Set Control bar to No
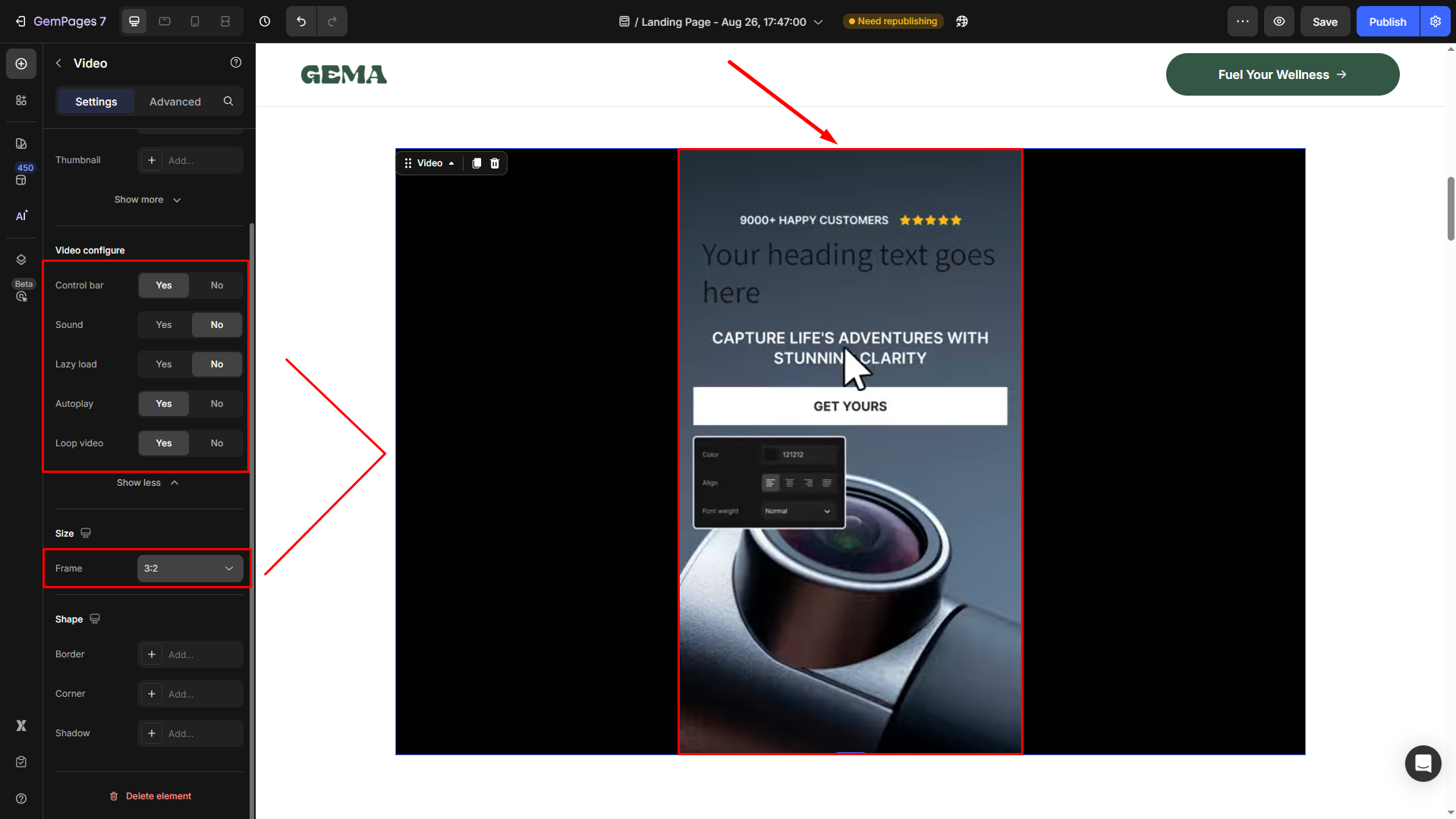The height and width of the screenshot is (819, 1456). click(x=217, y=285)
